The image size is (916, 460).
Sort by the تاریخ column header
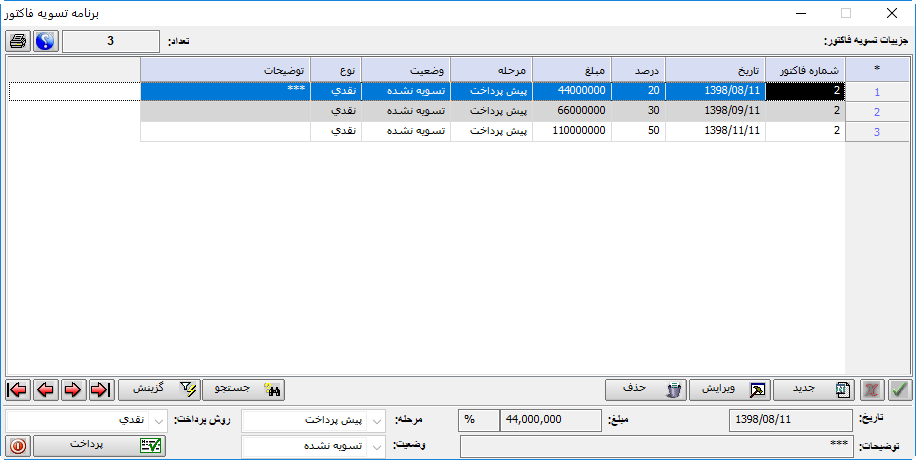715,69
